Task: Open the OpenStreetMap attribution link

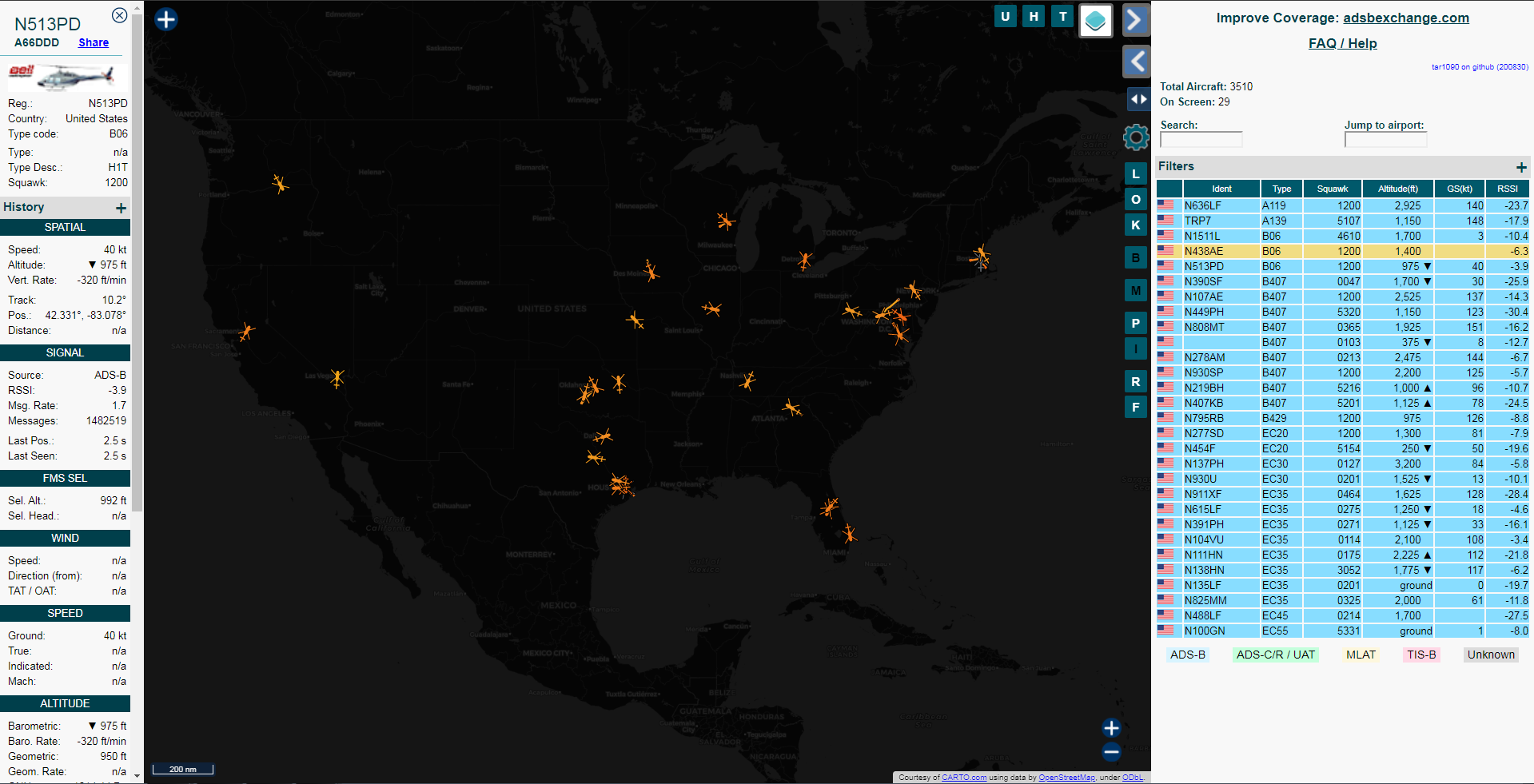Action: point(1066,777)
